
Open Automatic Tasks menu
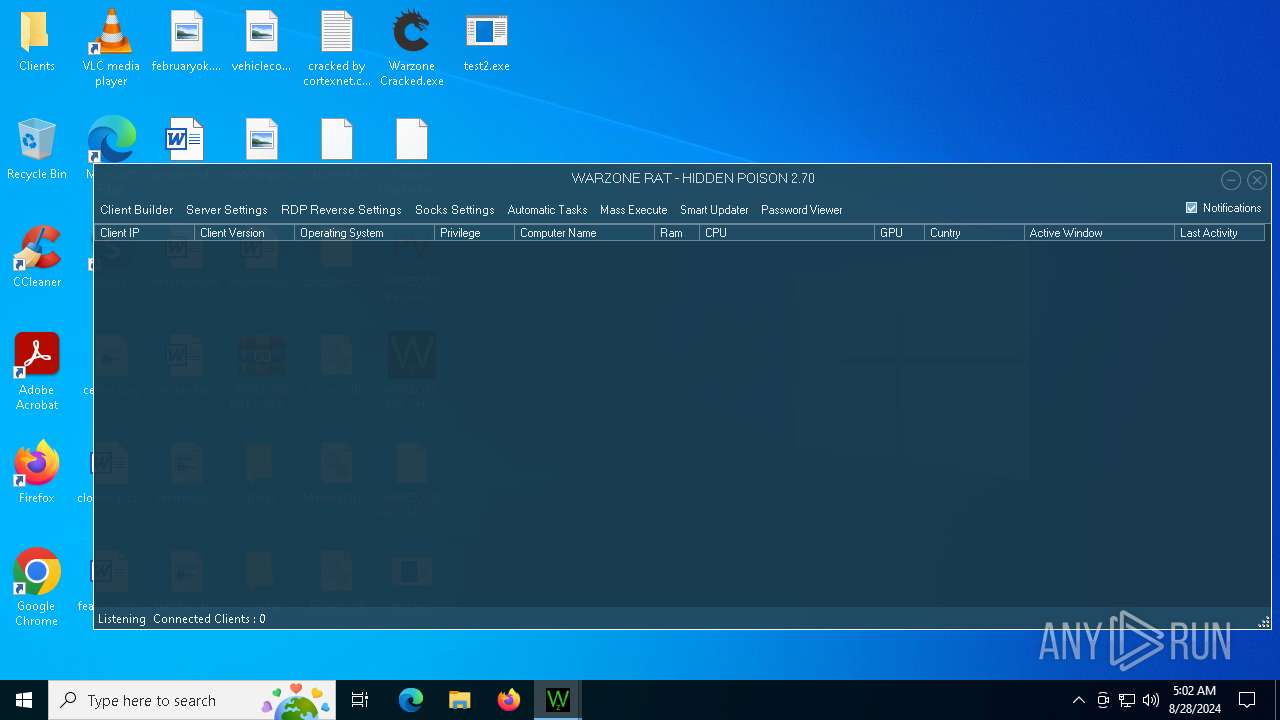point(547,210)
